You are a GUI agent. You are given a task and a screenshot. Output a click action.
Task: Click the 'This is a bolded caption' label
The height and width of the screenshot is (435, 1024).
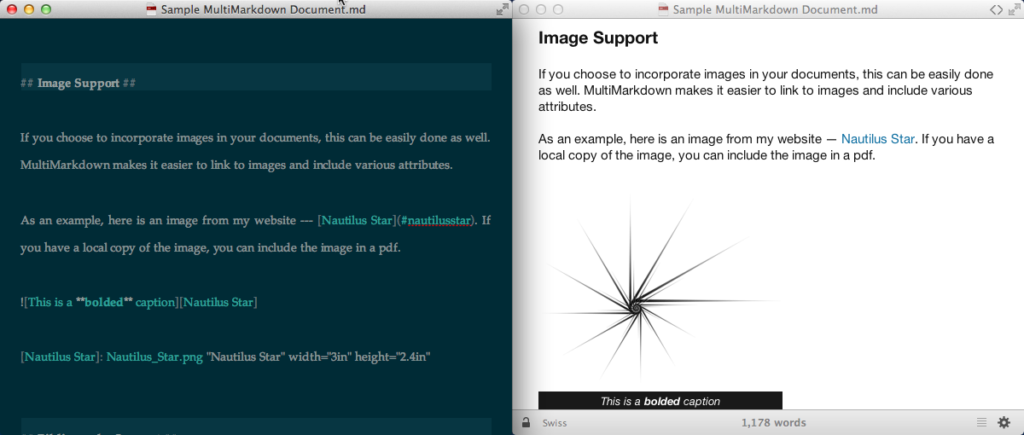660,401
